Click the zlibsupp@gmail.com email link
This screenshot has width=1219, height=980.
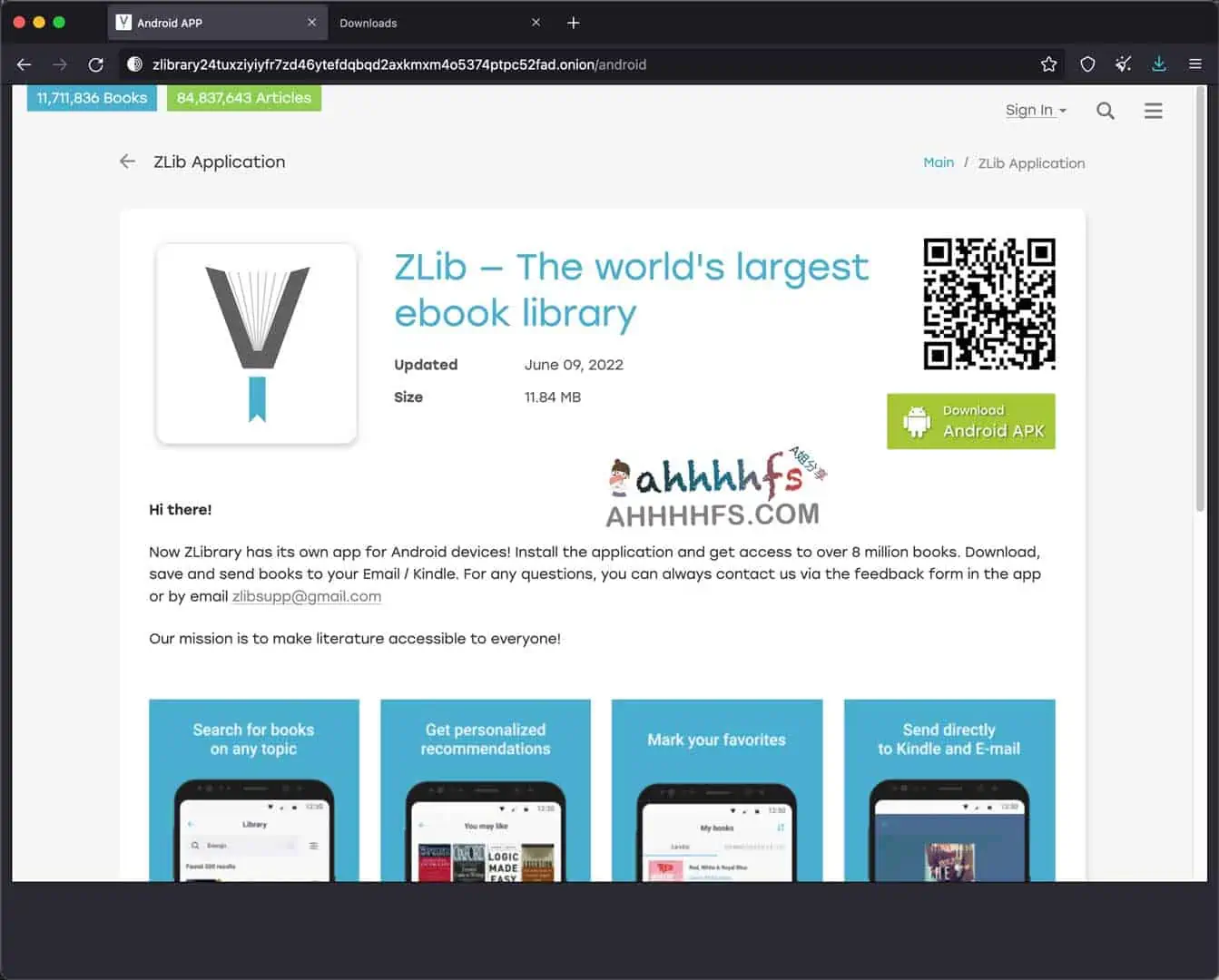306,596
